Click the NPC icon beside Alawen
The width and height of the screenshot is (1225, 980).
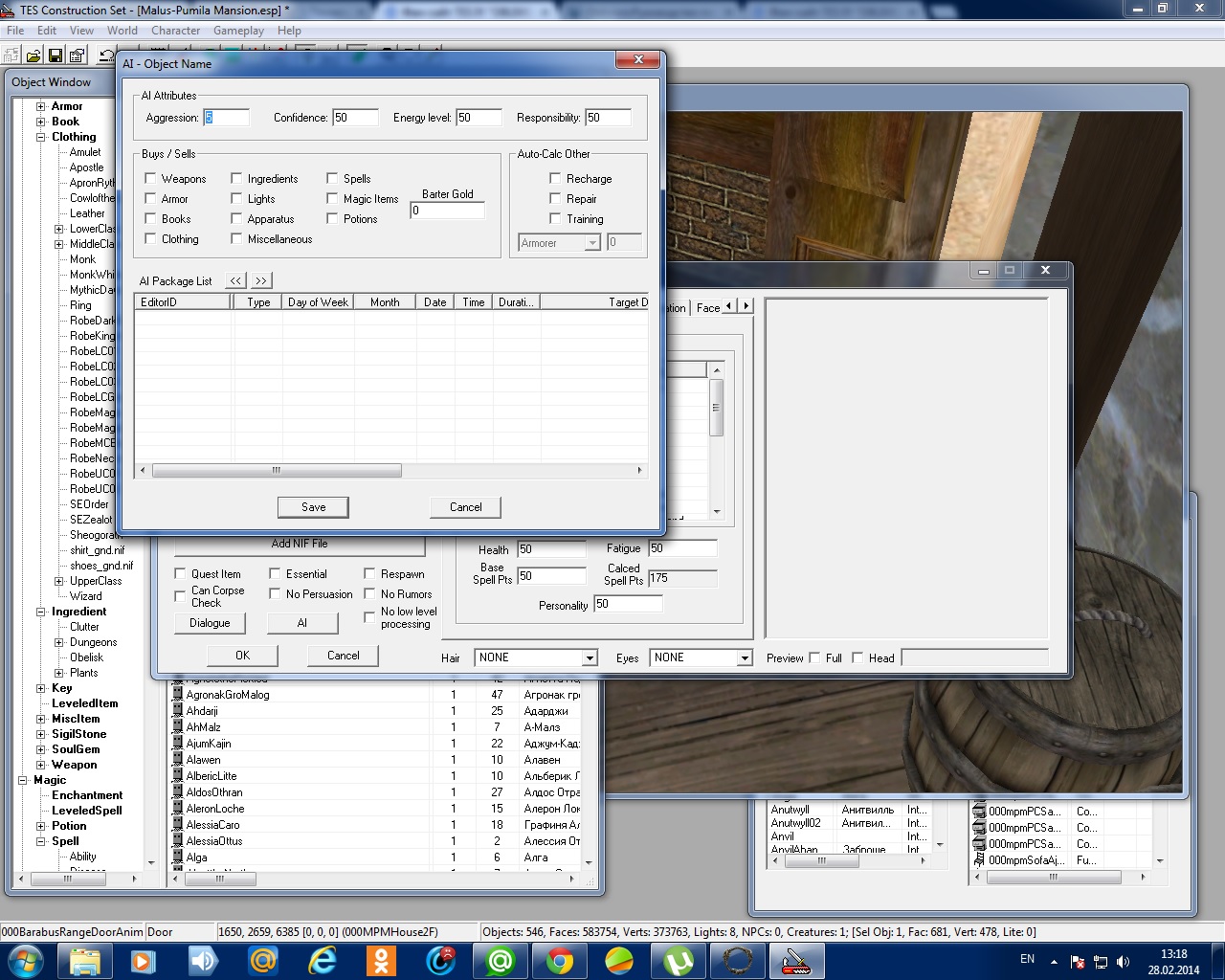(x=177, y=760)
